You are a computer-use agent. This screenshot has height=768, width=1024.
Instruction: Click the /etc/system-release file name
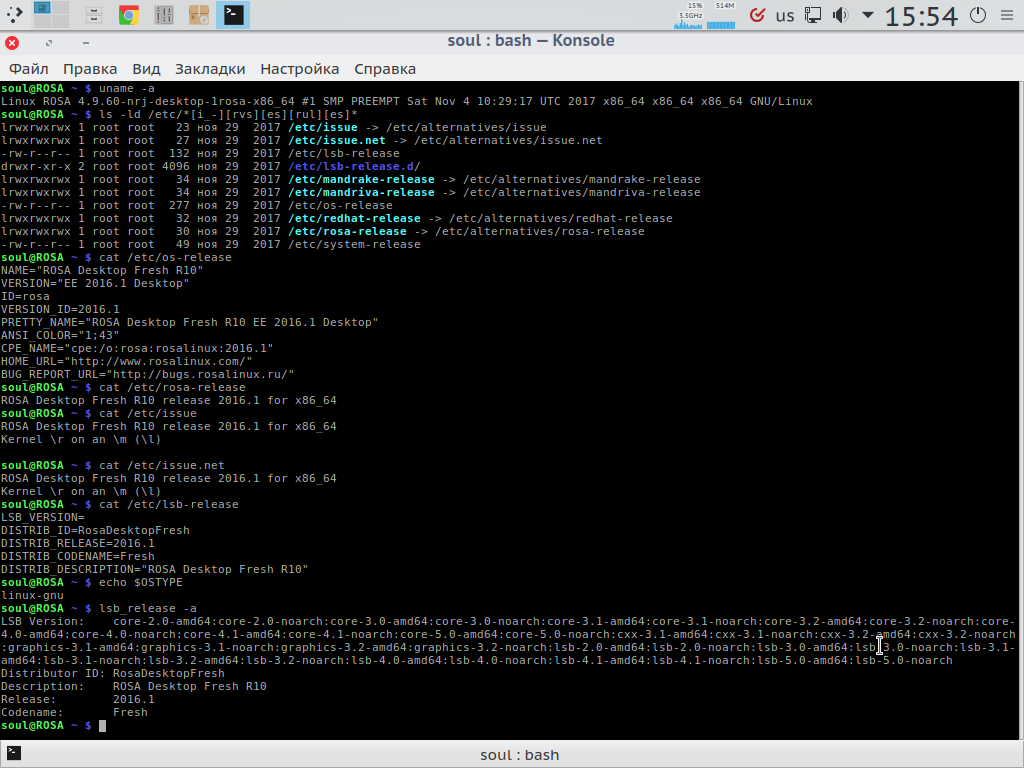355,245
